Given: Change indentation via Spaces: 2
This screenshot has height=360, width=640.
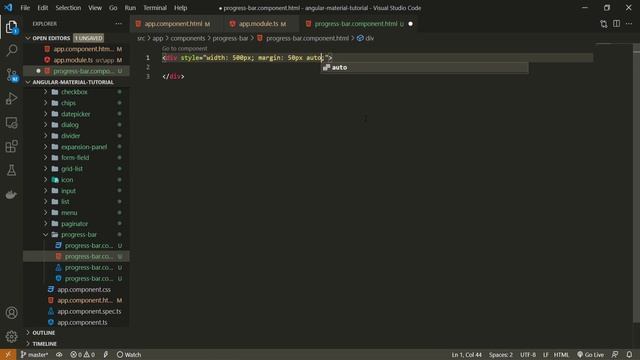Looking at the screenshot, I should pyautogui.click(x=501, y=355).
